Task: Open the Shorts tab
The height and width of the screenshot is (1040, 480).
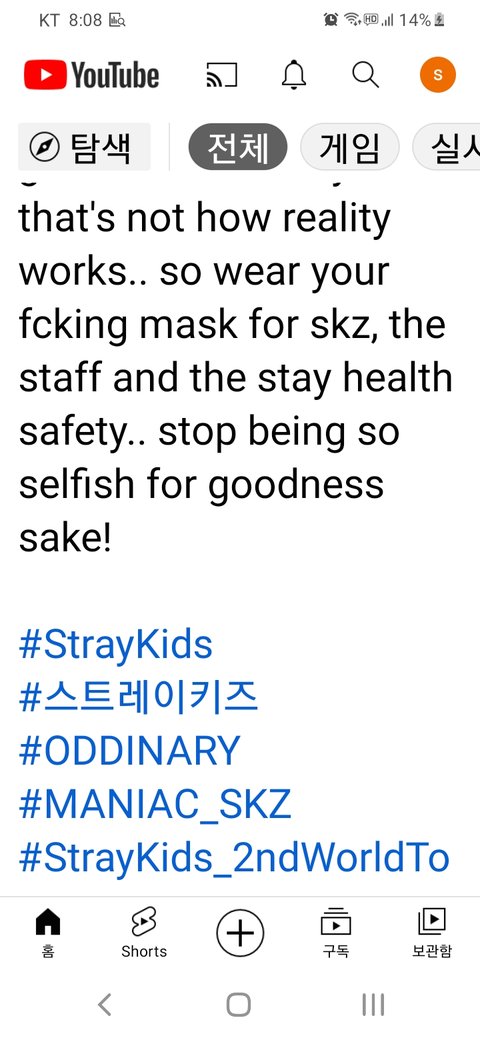Action: pos(144,934)
